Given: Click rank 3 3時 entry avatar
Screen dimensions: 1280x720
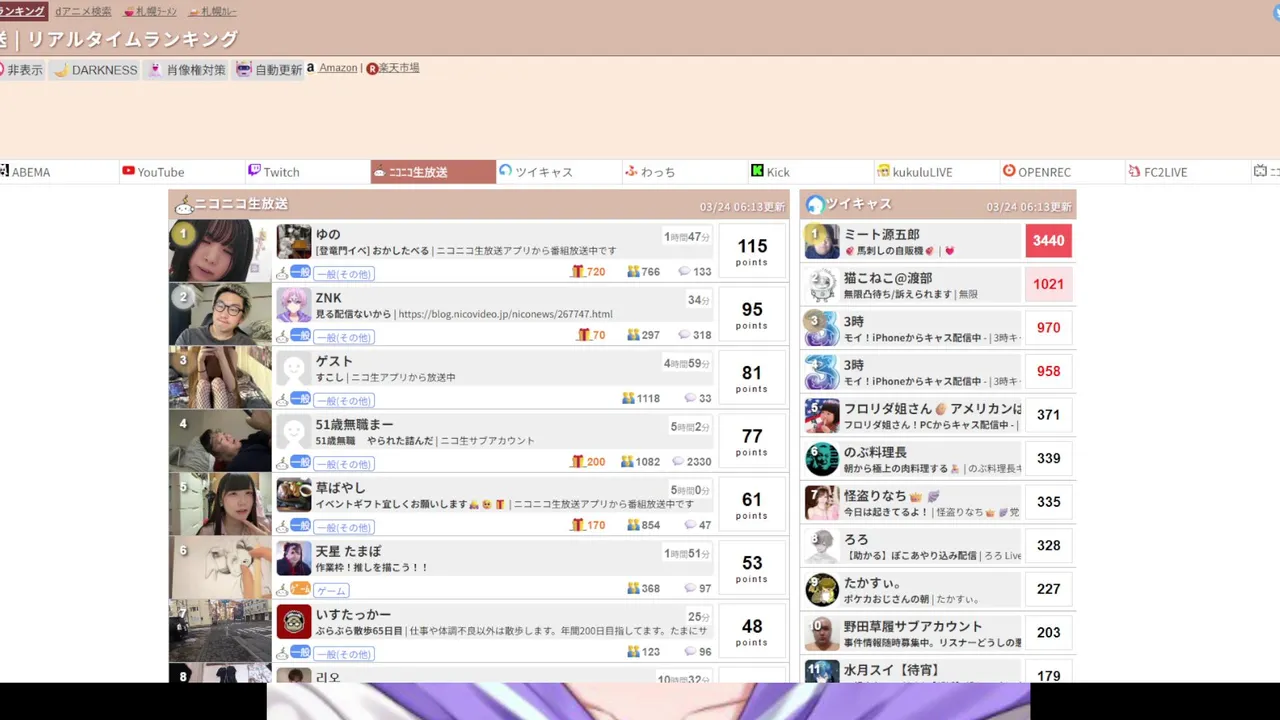Looking at the screenshot, I should (x=822, y=328).
